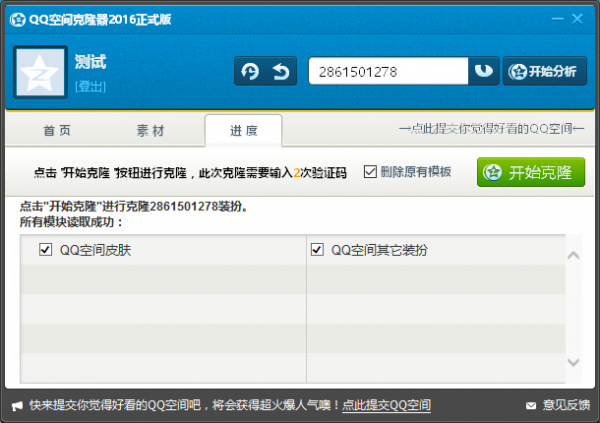
Task: Click the envelope feedback icon
Action: tap(531, 405)
